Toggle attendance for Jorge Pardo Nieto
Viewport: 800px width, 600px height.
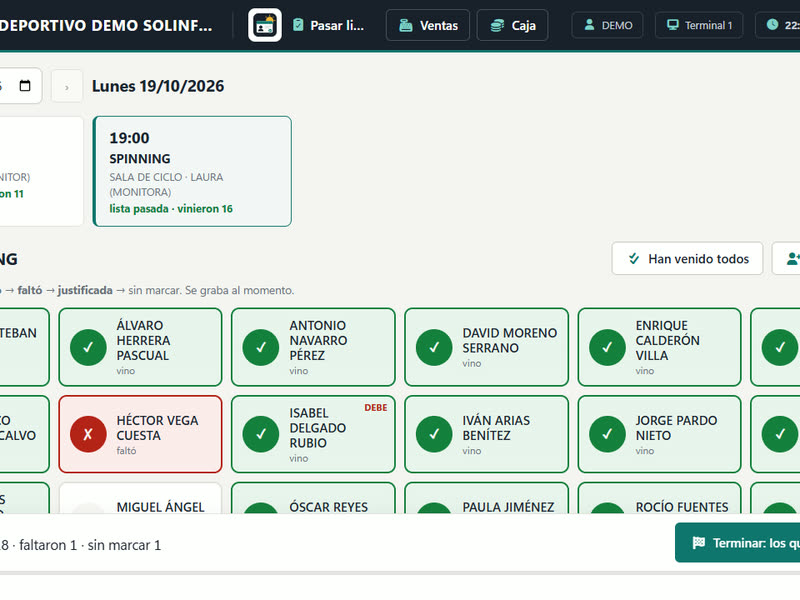[x=659, y=434]
